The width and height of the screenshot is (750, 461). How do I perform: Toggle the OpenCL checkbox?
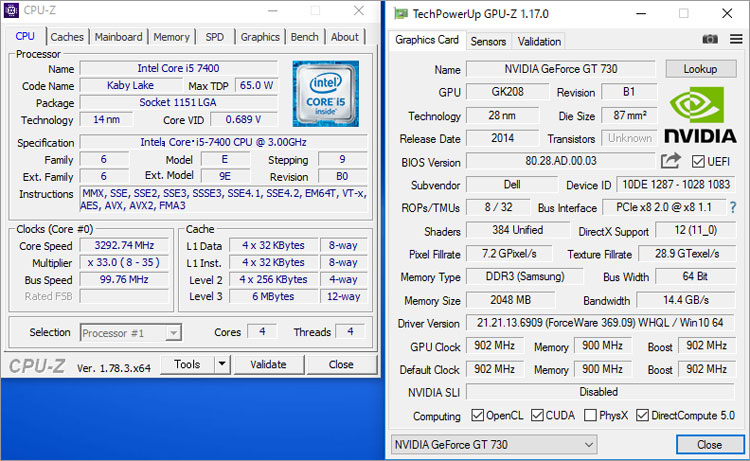[x=477, y=415]
